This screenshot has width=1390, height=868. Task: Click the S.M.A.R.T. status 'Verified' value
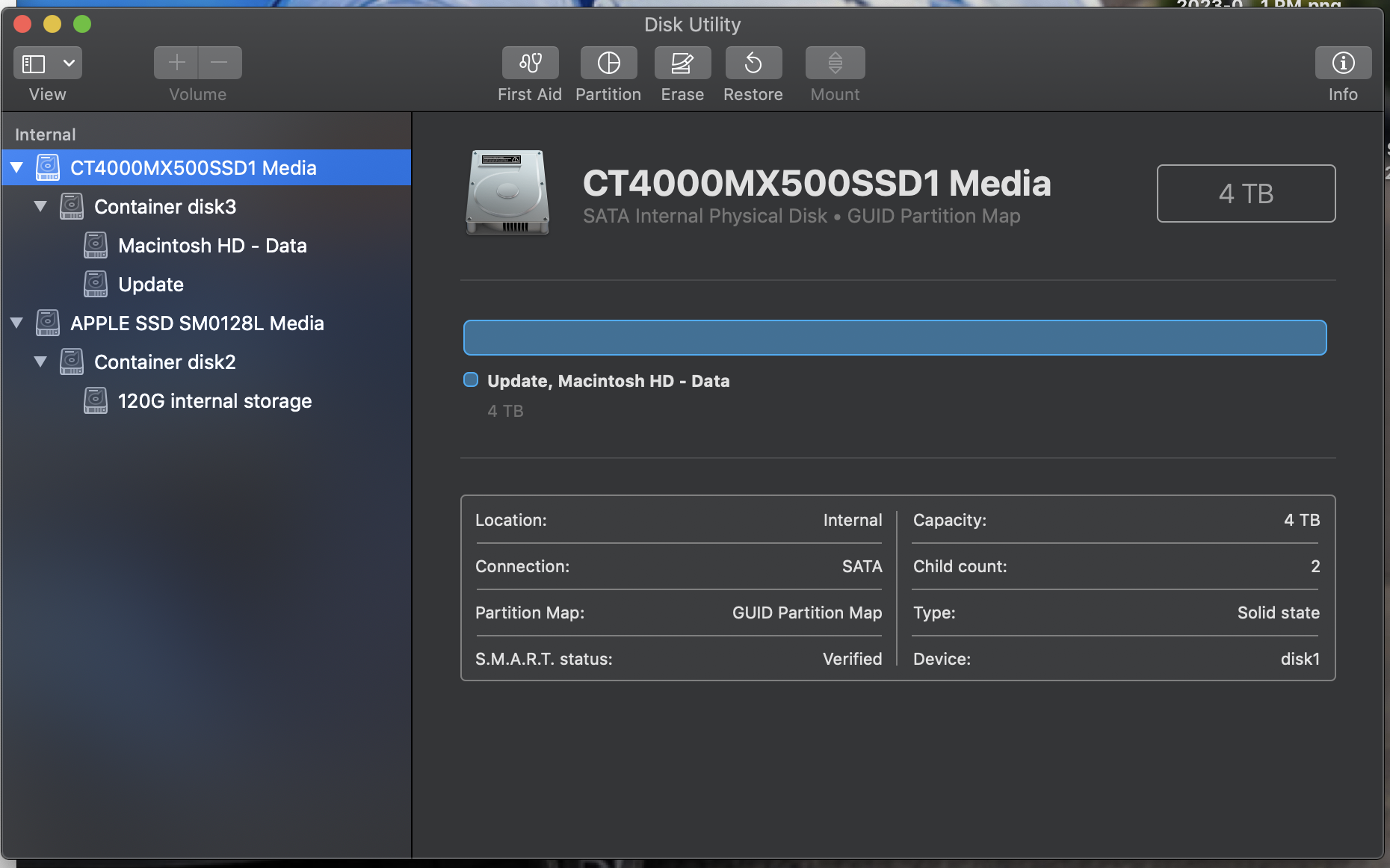[853, 659]
